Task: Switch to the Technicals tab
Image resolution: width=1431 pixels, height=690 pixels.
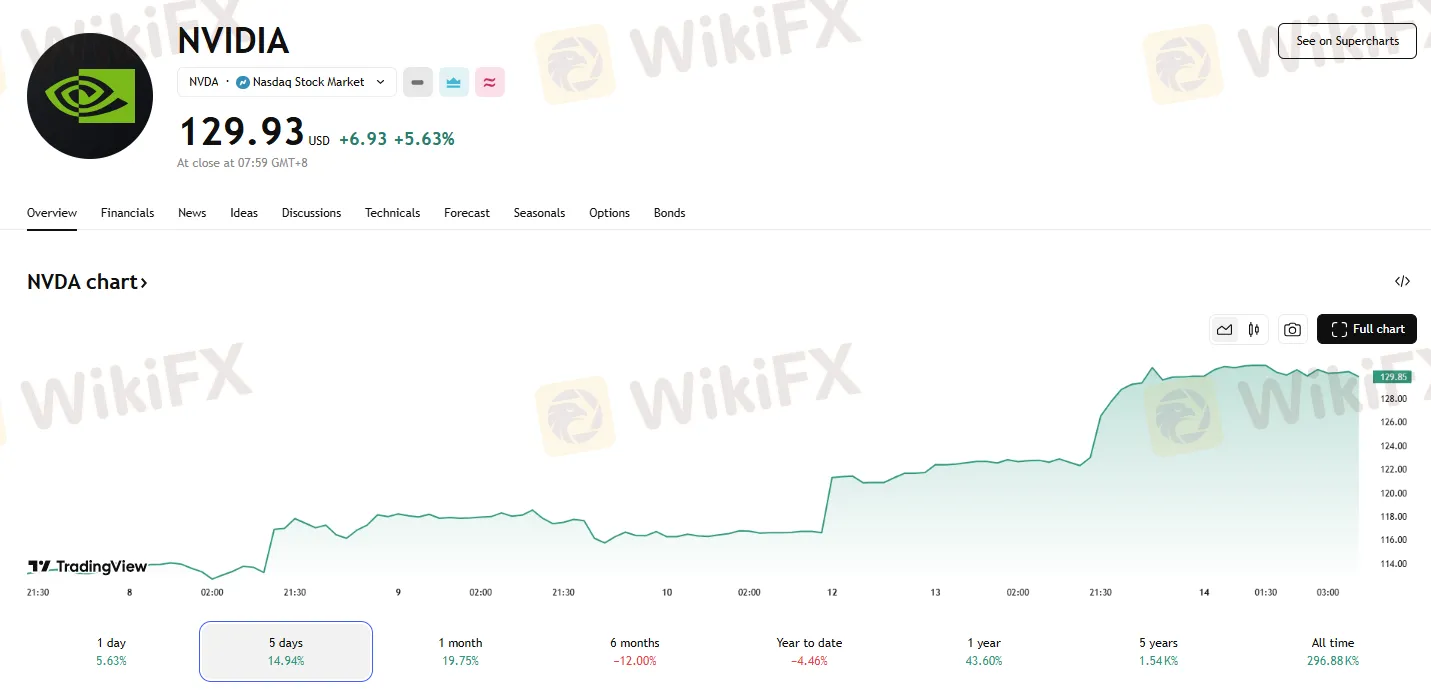Action: click(x=392, y=213)
